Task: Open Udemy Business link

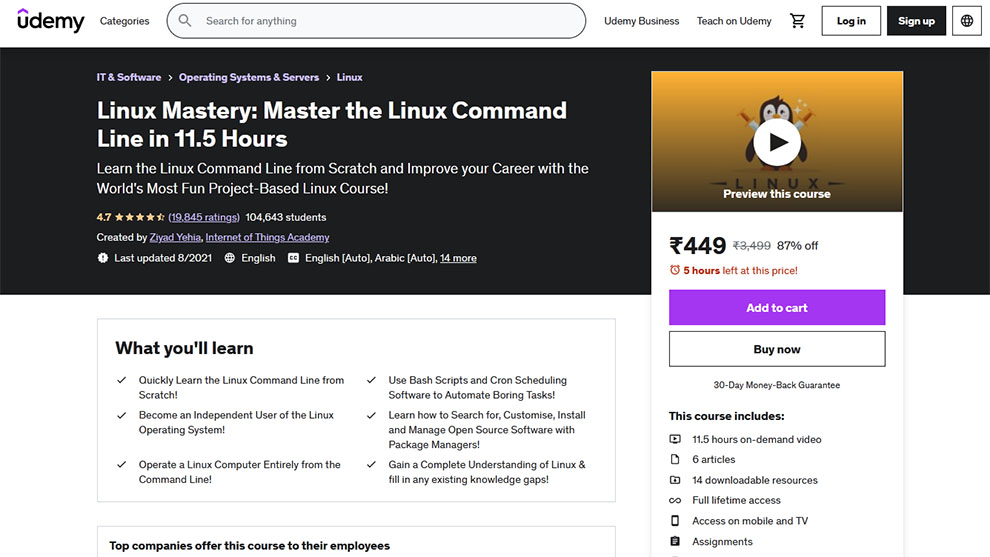Action: coord(641,21)
